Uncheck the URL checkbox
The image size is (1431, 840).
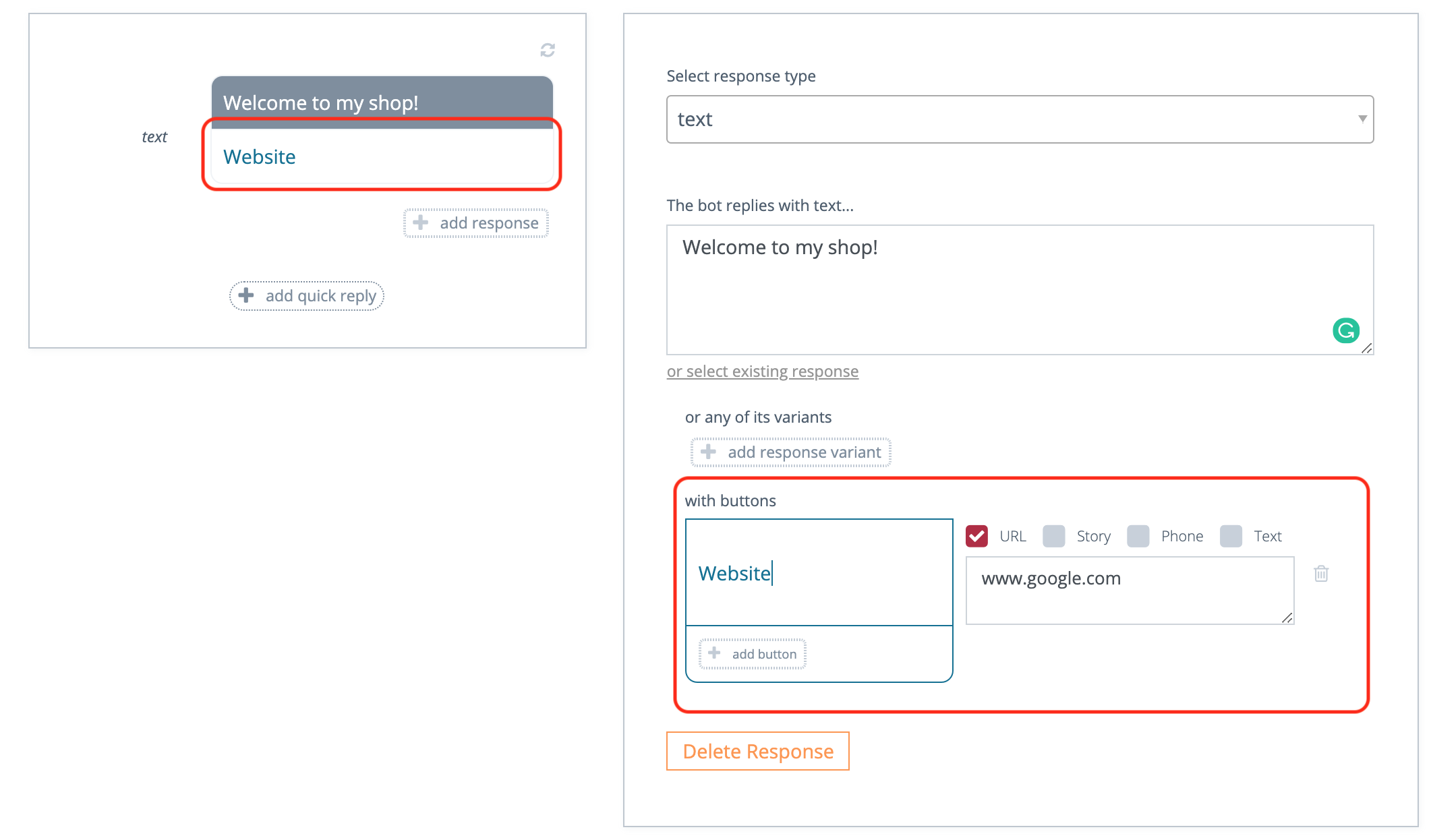(x=976, y=536)
